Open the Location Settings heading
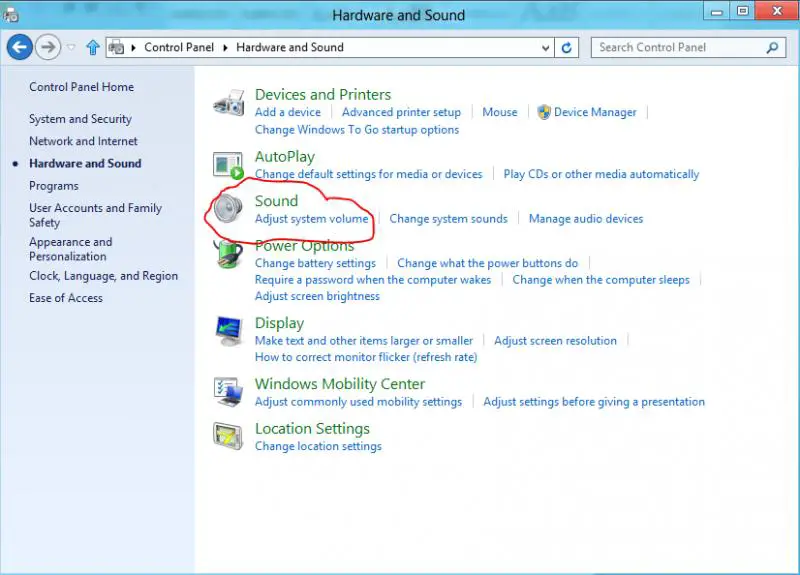 (x=312, y=429)
